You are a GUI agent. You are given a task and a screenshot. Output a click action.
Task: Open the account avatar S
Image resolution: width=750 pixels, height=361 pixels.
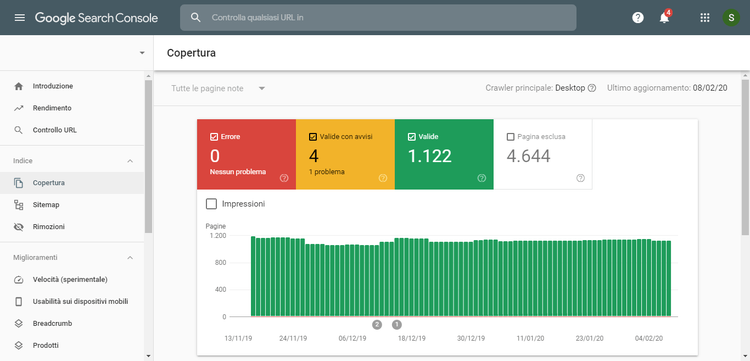(x=731, y=18)
